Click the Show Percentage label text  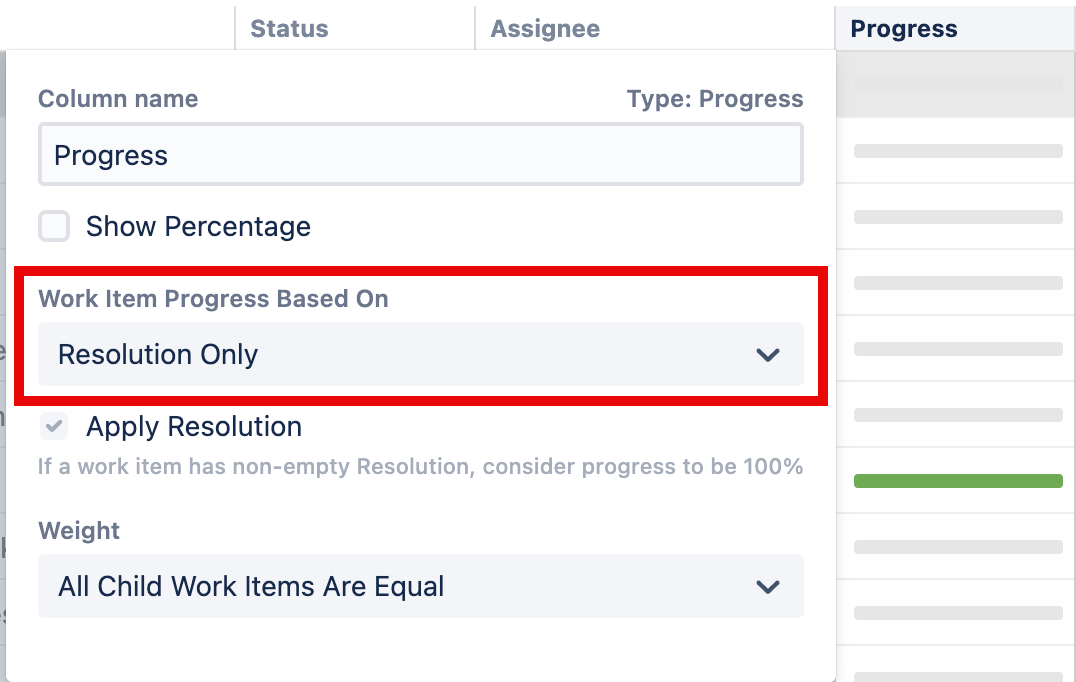[198, 227]
